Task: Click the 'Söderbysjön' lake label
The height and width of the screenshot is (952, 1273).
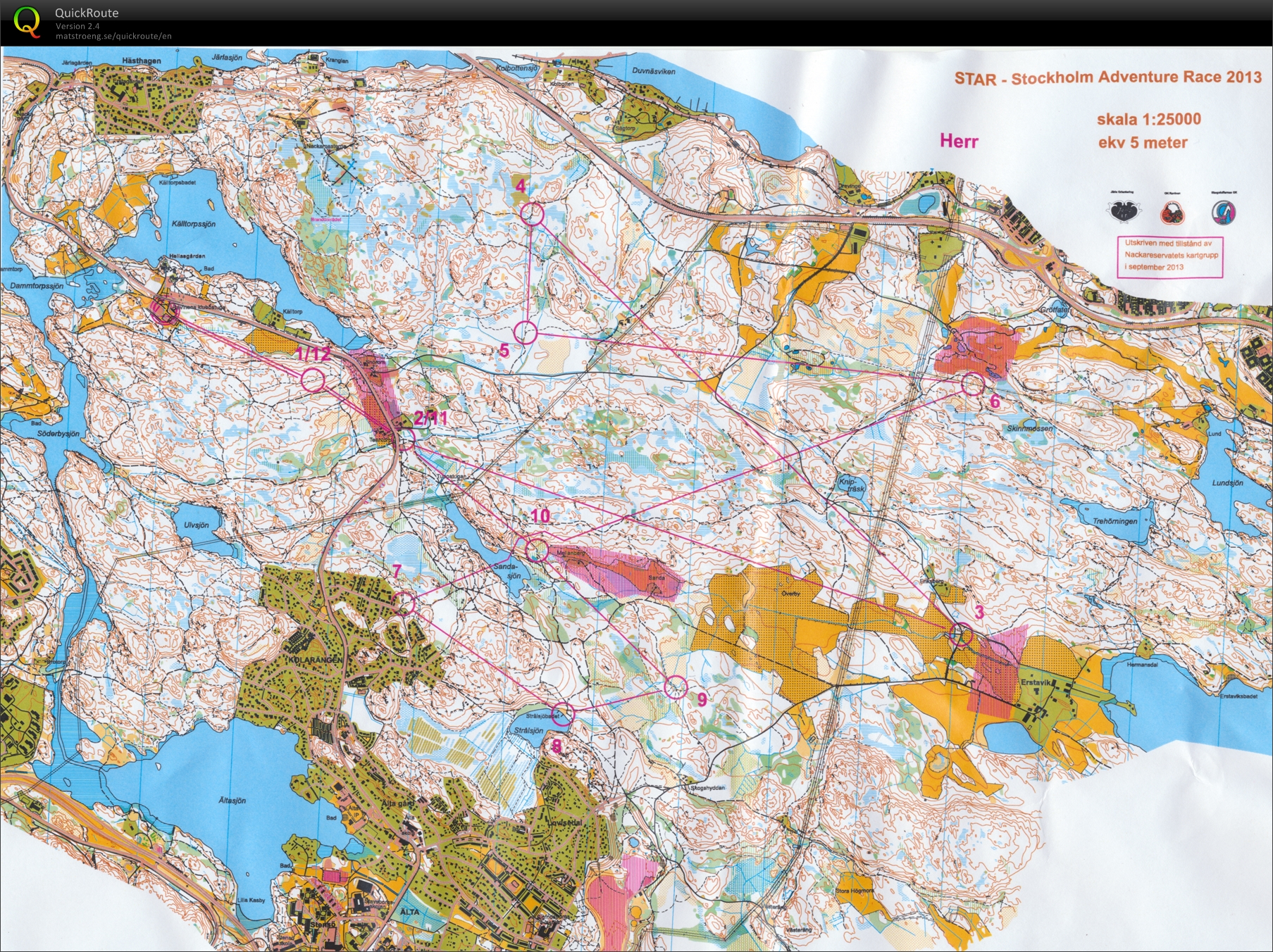Action: coord(57,434)
